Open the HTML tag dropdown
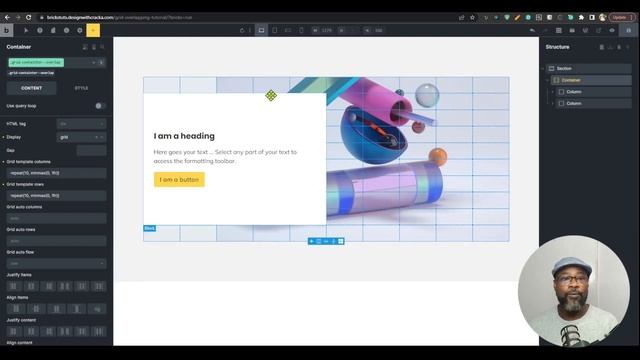 click(x=81, y=124)
